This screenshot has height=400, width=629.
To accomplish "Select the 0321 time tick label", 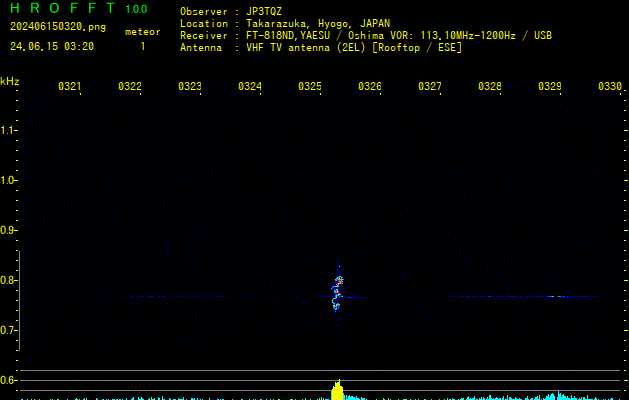I will (70, 87).
